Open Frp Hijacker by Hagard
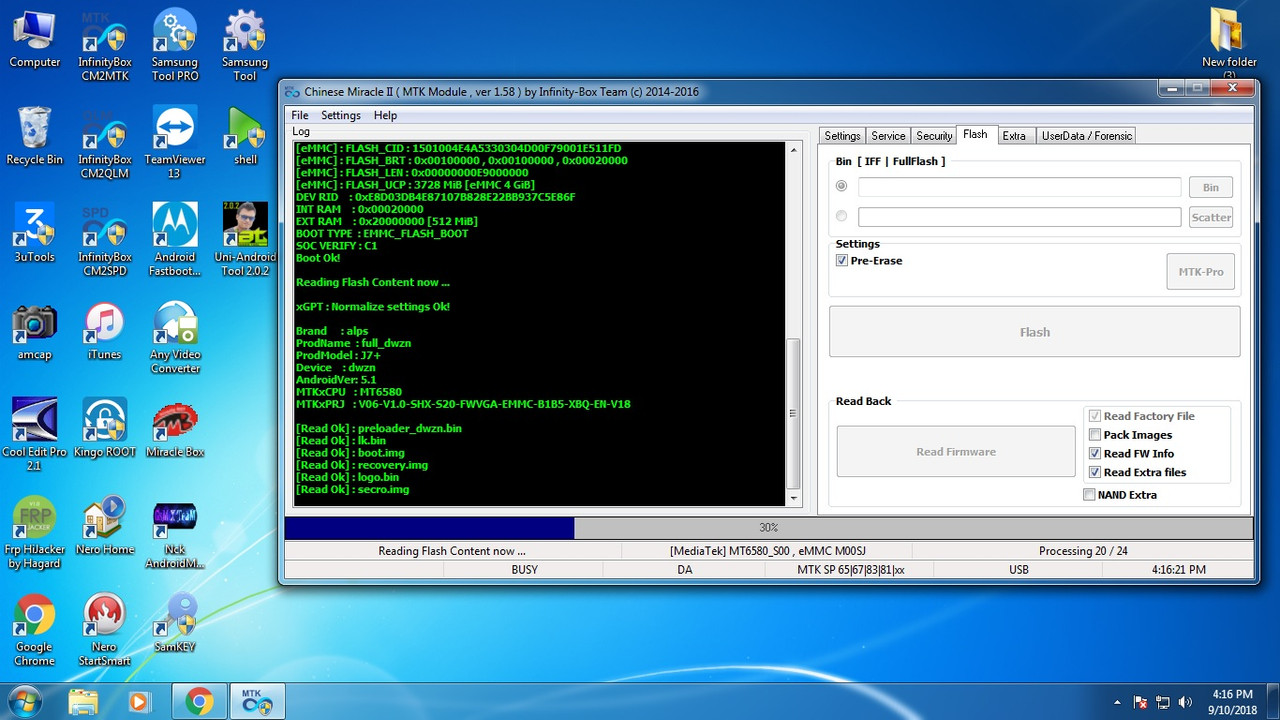The width and height of the screenshot is (1280, 720). tap(35, 533)
